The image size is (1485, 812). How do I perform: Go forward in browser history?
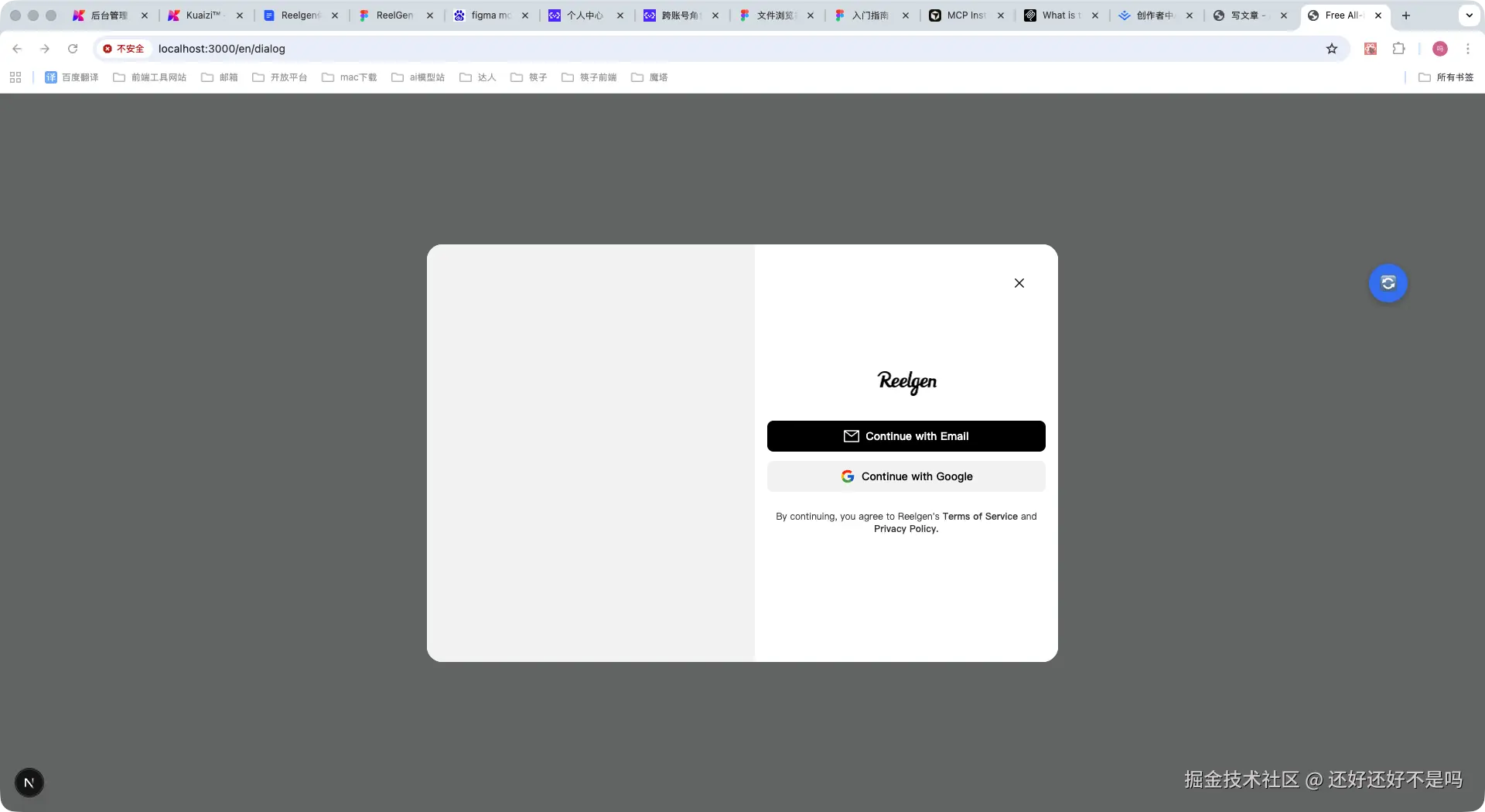45,49
